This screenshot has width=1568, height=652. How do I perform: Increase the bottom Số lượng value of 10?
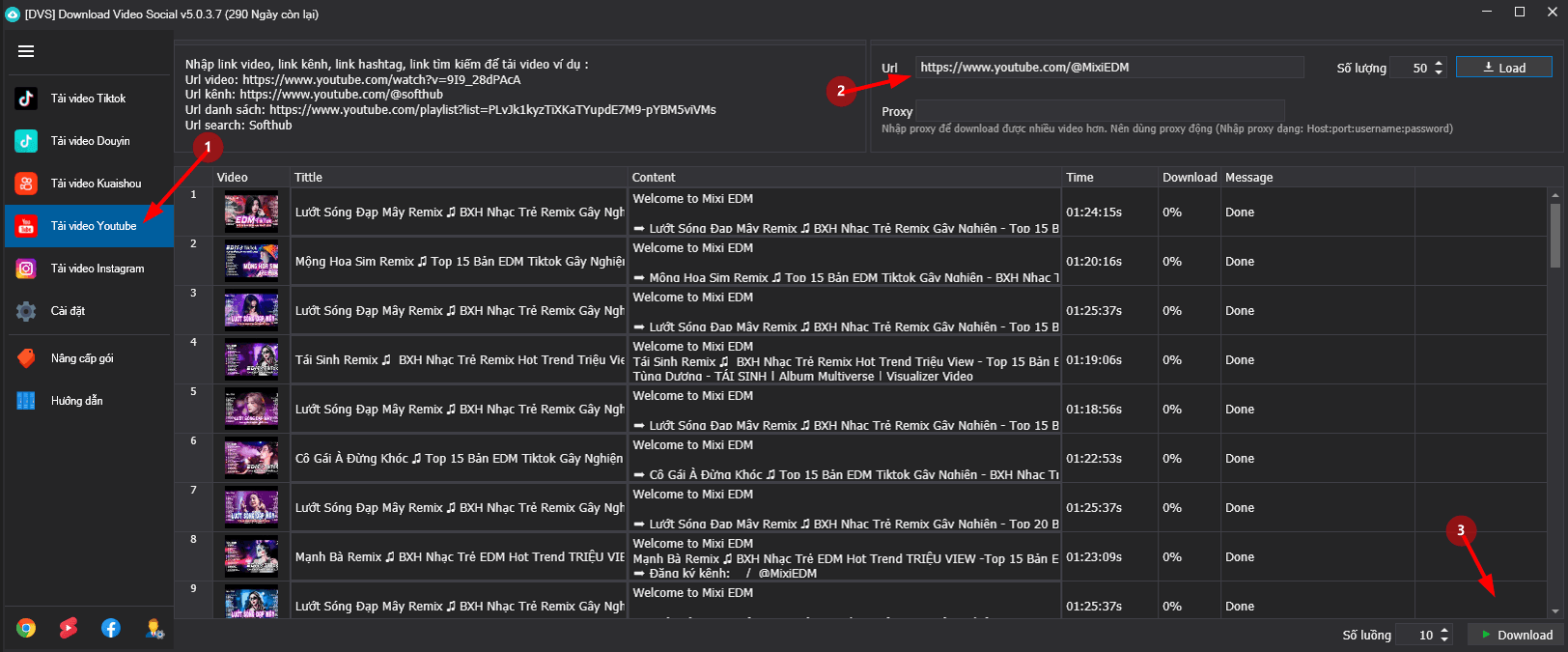(x=1444, y=630)
